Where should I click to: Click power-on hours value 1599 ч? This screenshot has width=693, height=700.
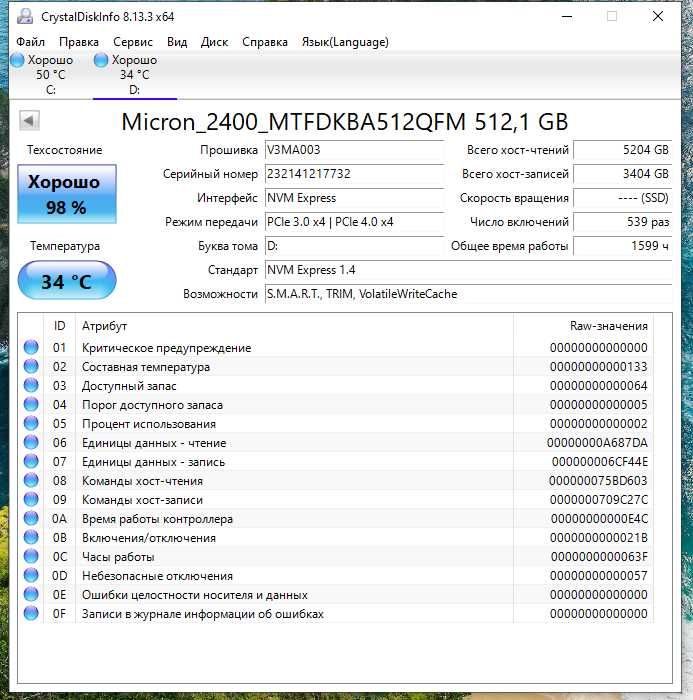[622, 246]
